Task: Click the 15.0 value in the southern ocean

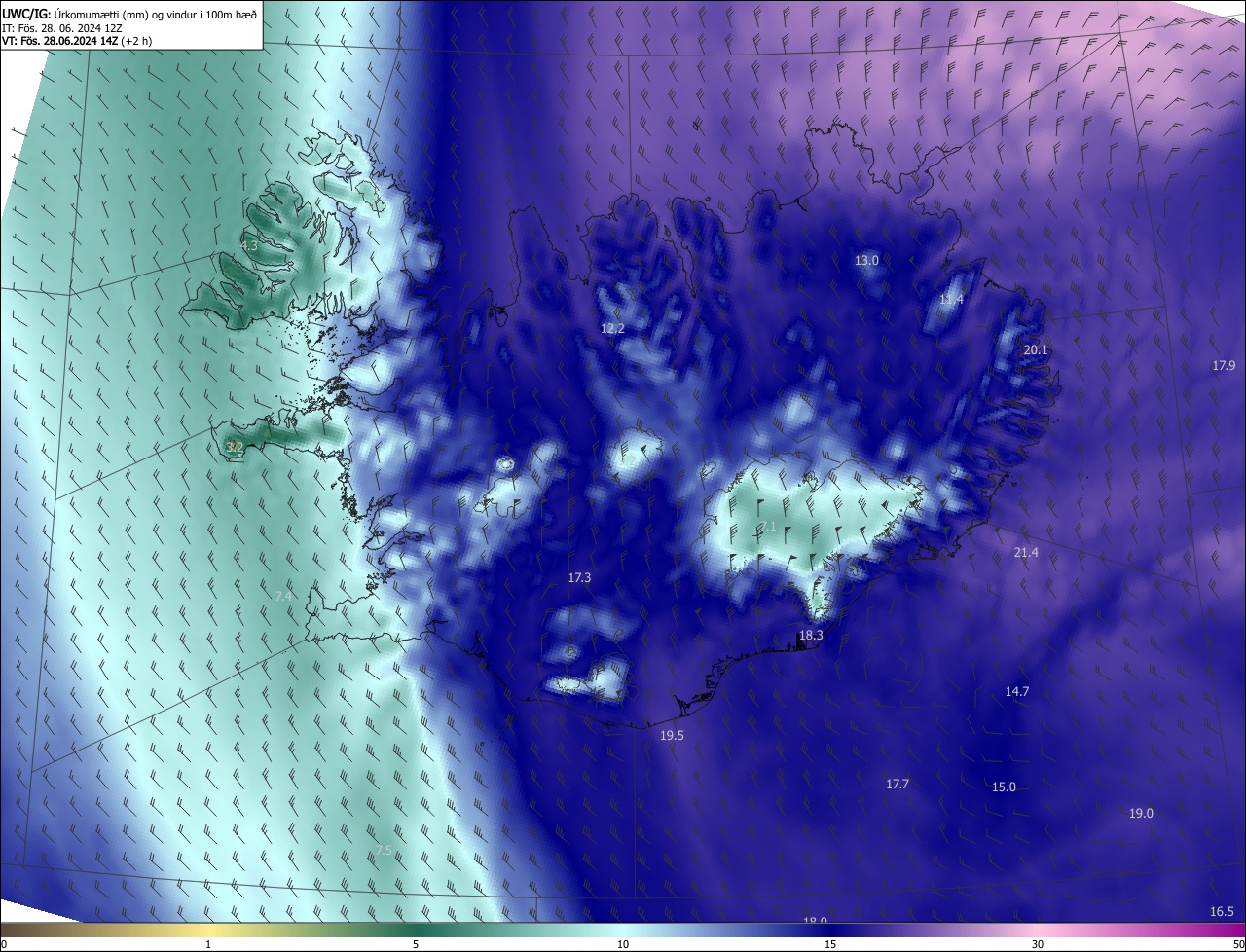Action: [1004, 787]
